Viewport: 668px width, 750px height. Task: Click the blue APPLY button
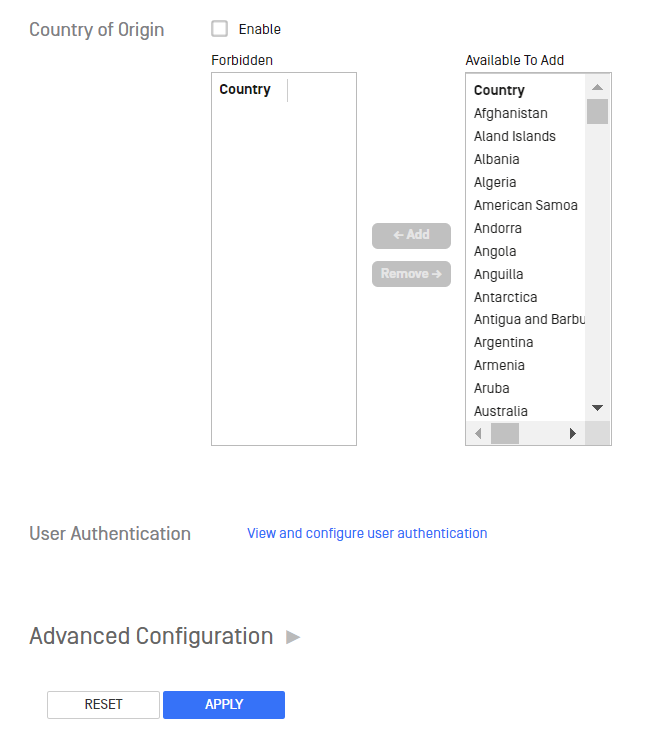click(224, 705)
